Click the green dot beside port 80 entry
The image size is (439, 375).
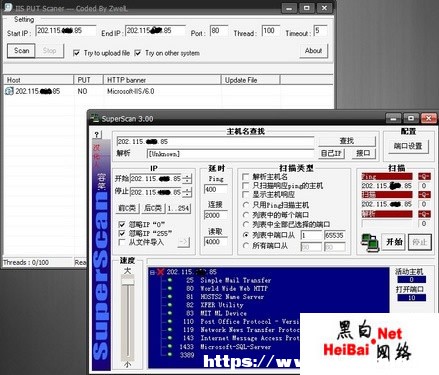(170, 289)
